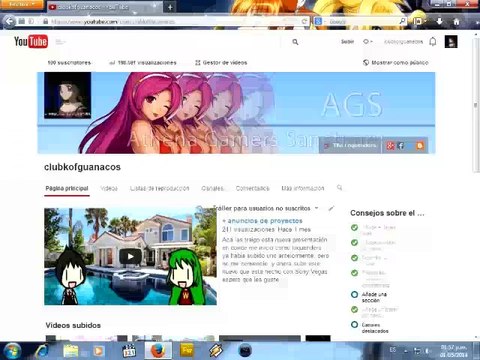Screen dimensions: 480x360
Task: Click the Subir upload button
Action: pos(347,42)
